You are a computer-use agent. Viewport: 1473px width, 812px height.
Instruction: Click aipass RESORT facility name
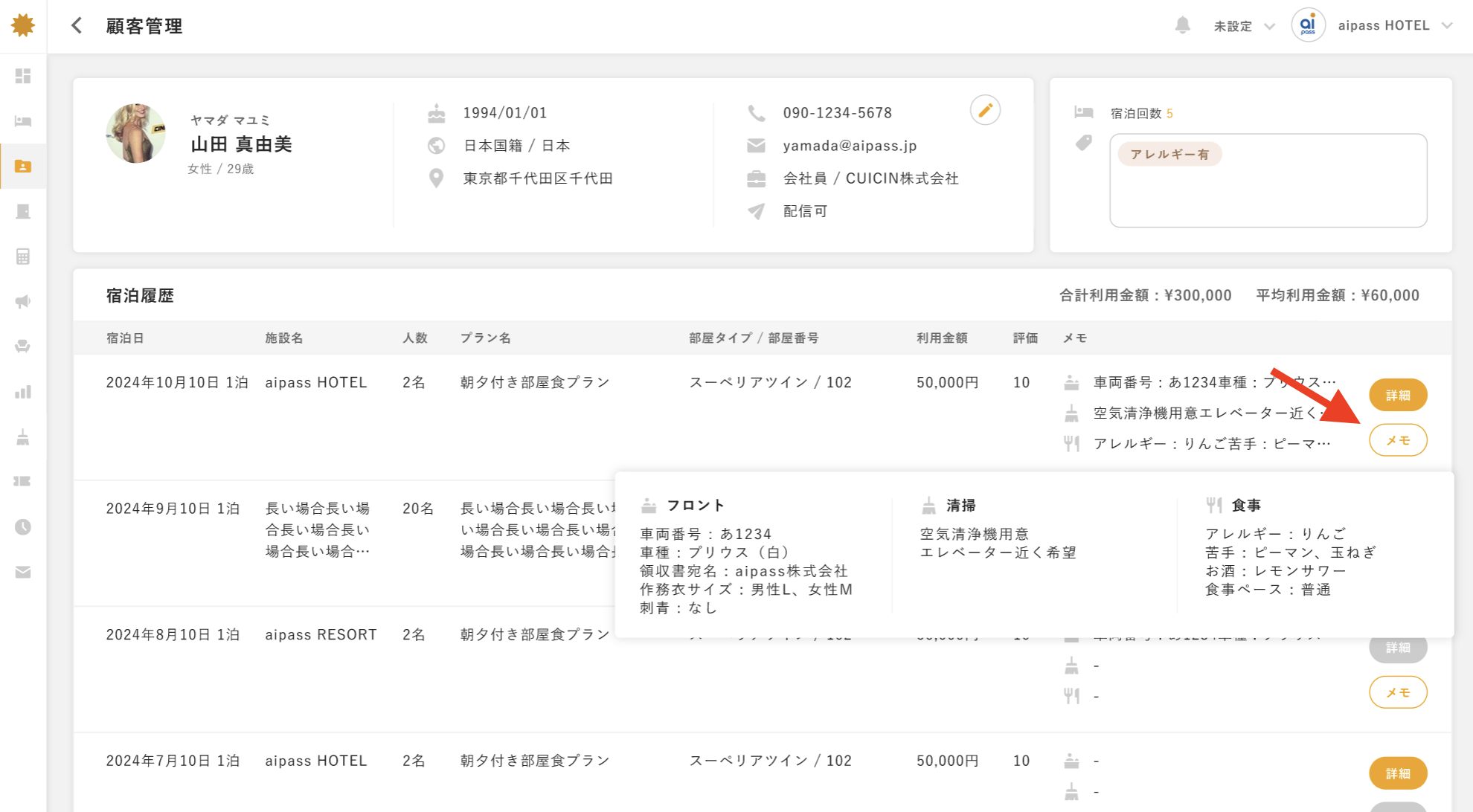click(x=321, y=635)
